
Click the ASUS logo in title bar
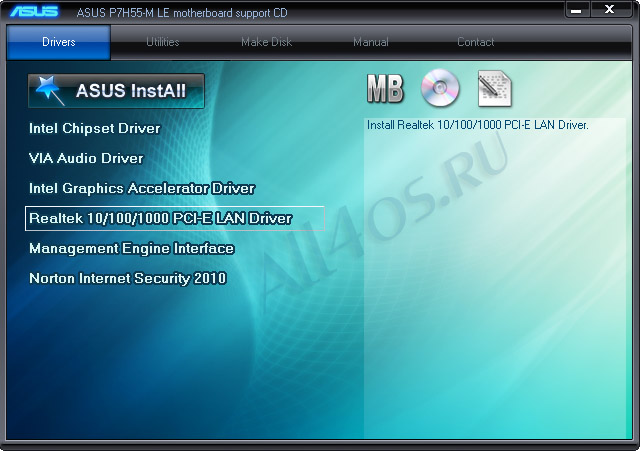point(34,11)
